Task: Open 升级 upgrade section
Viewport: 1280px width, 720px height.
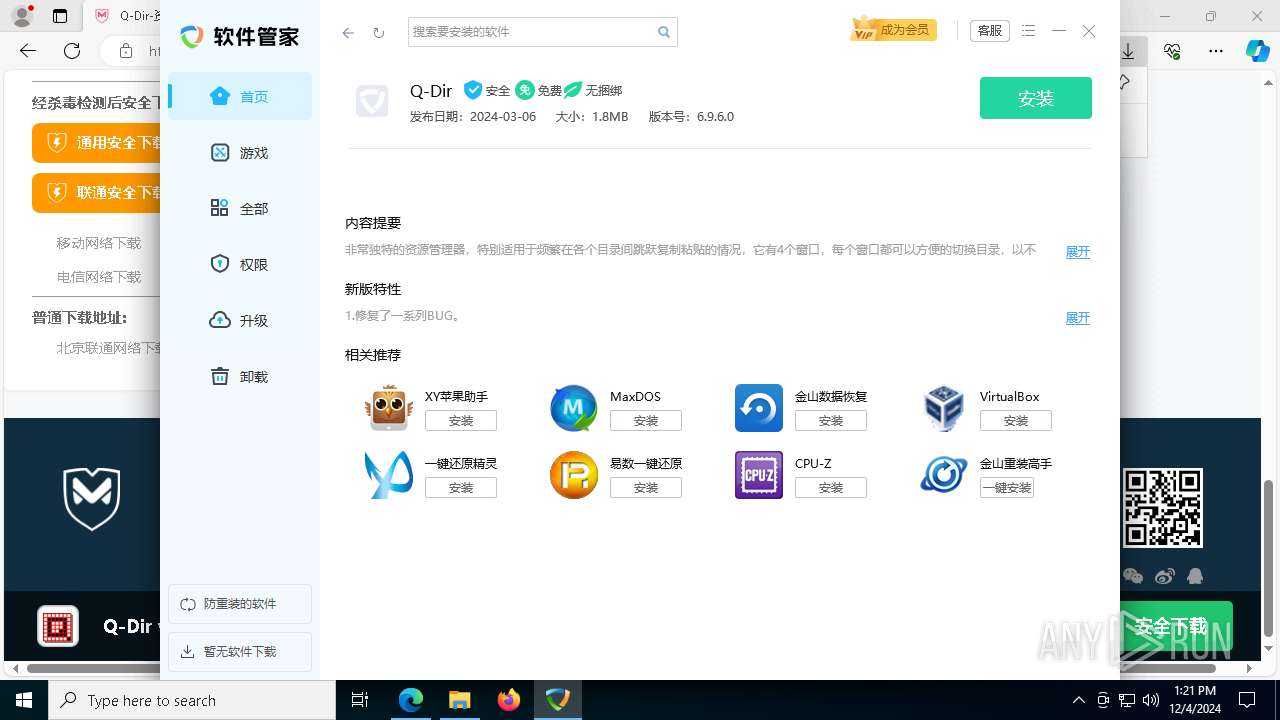Action: (240, 321)
